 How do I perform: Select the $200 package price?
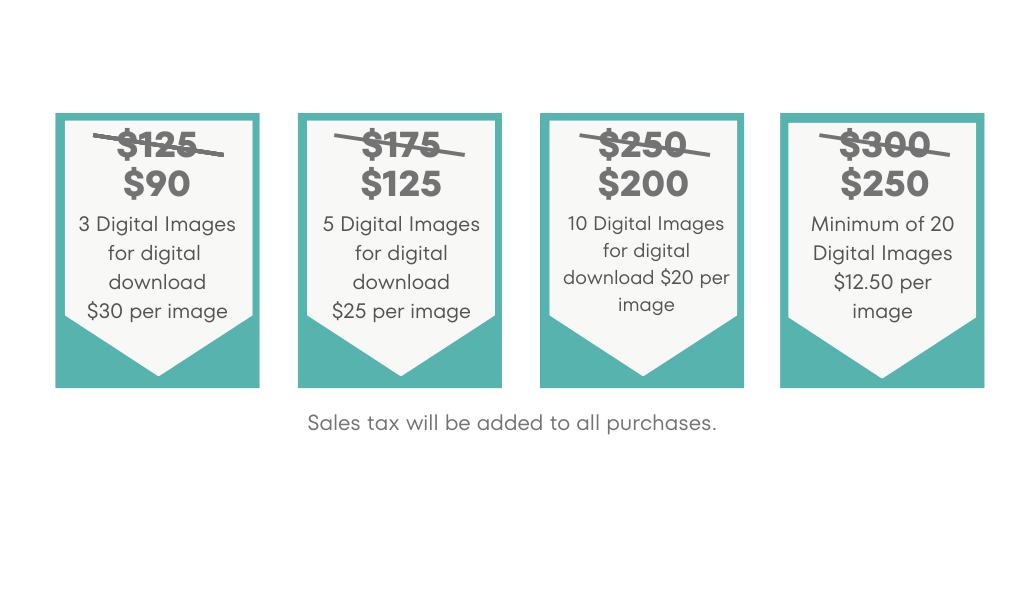coord(643,184)
